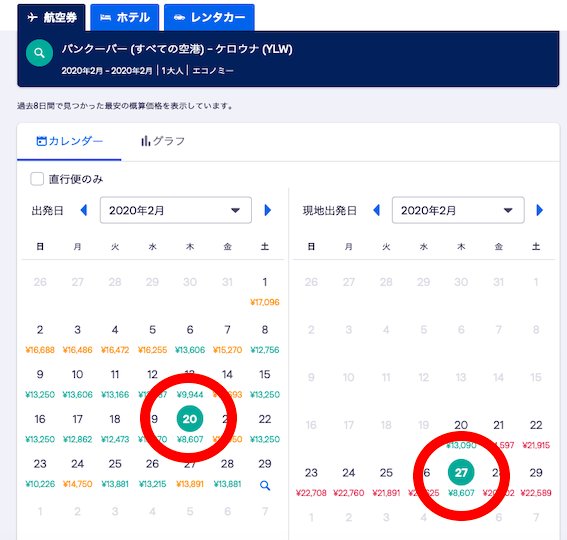Select departure date 10 priced ¥13,606

pos(77,383)
